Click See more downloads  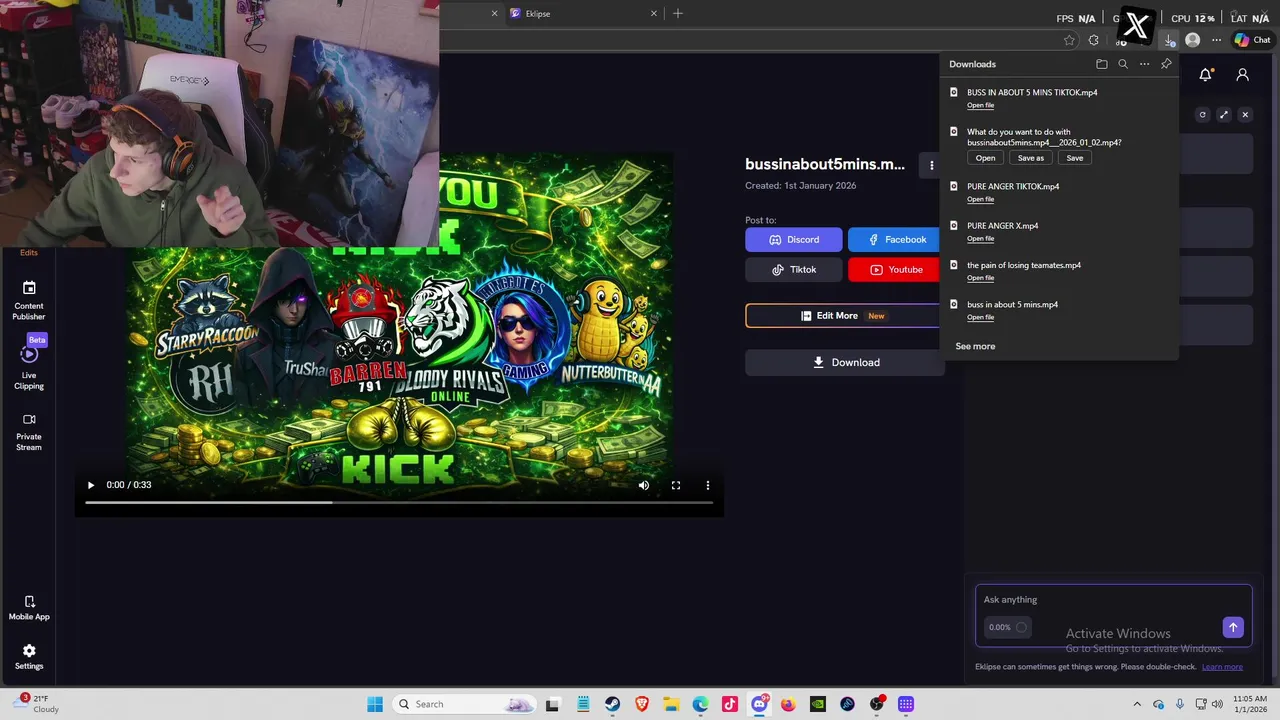[x=975, y=346]
